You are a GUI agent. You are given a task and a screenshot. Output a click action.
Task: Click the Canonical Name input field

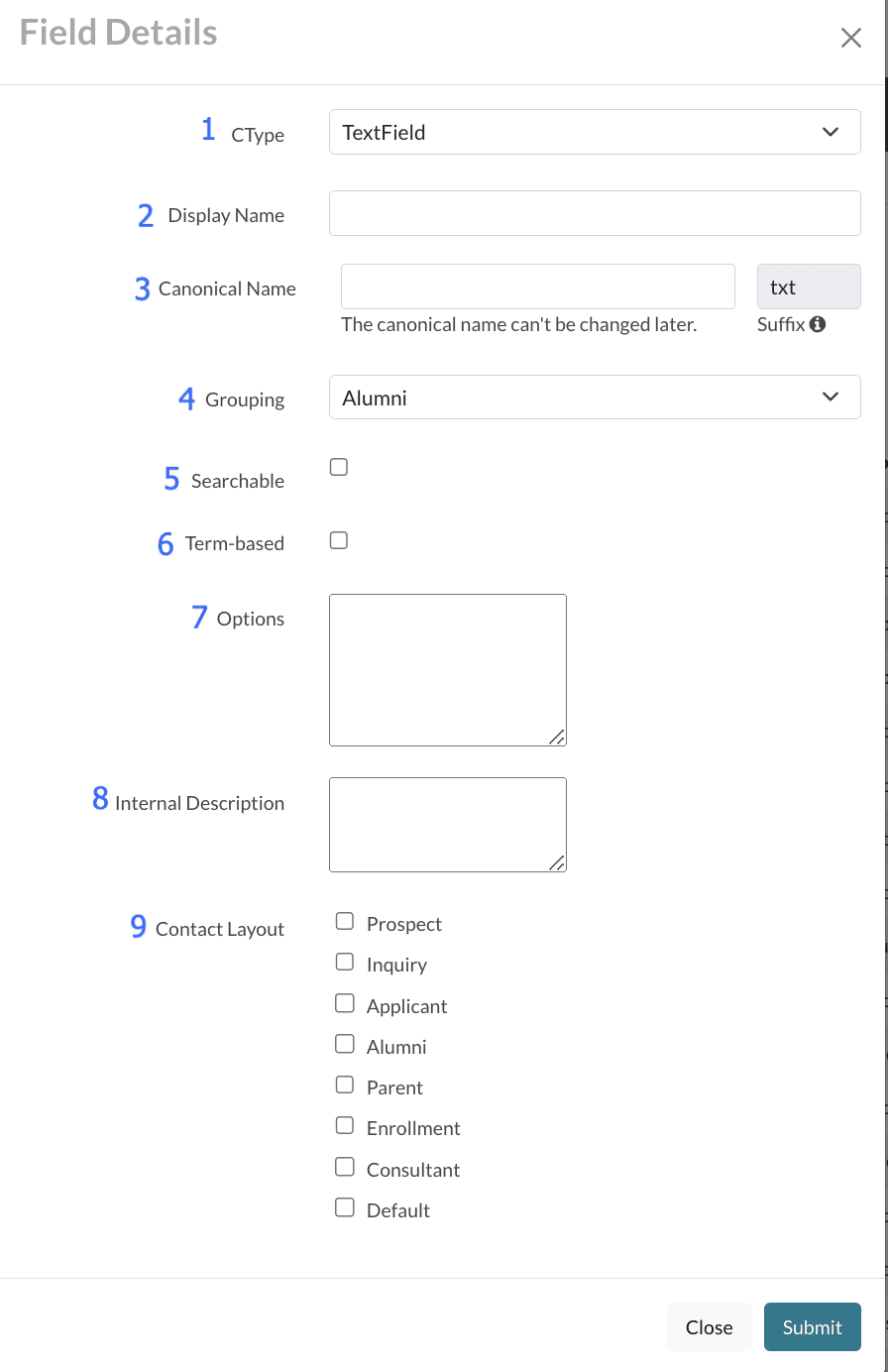click(537, 286)
